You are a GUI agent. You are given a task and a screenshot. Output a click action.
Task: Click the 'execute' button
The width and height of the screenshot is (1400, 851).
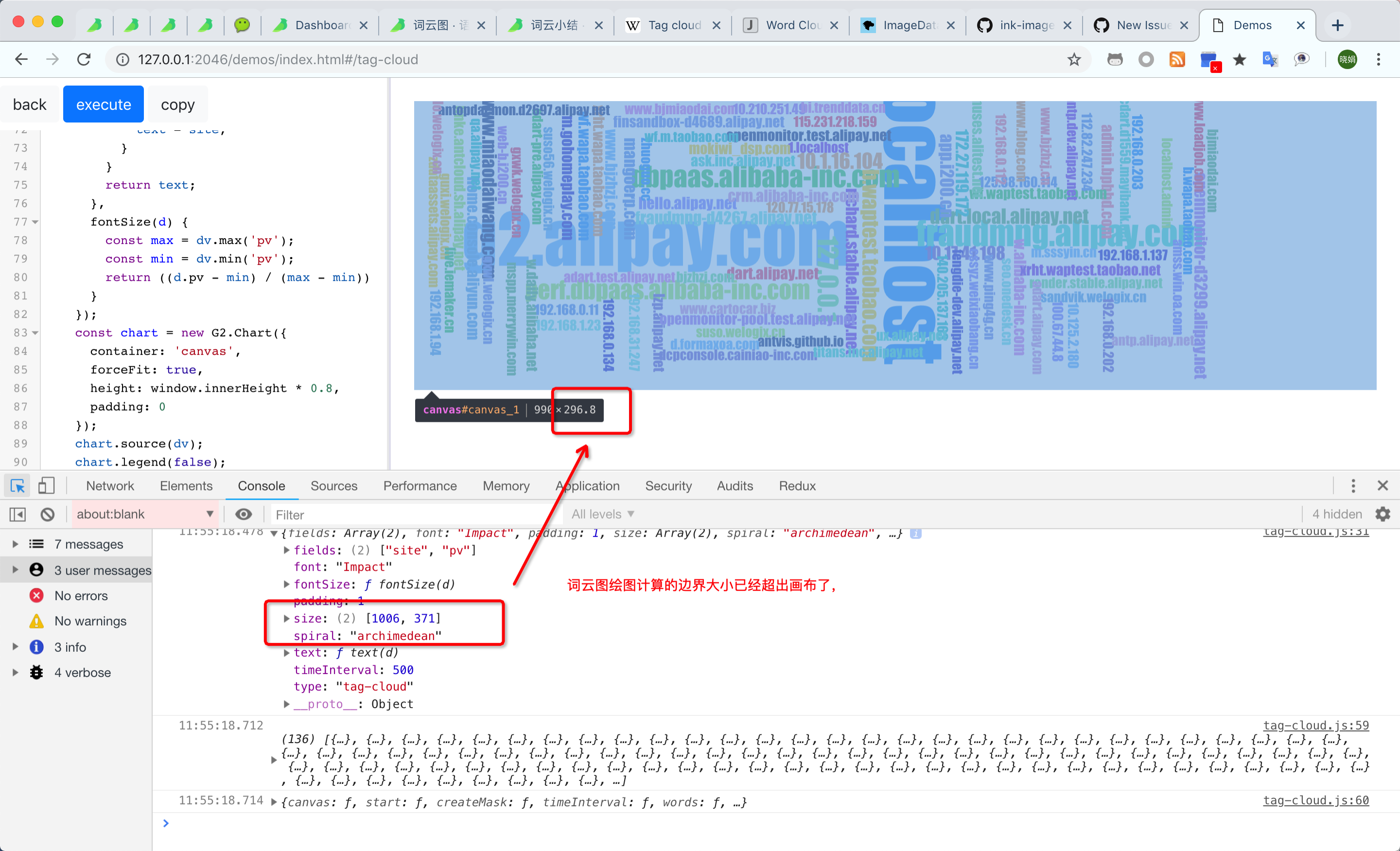103,104
